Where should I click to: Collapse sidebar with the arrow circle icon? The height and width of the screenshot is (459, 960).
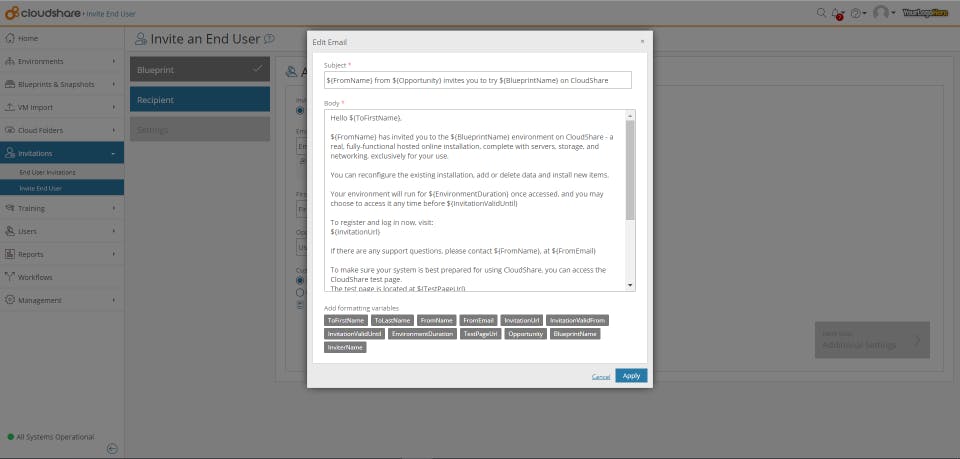[x=112, y=448]
